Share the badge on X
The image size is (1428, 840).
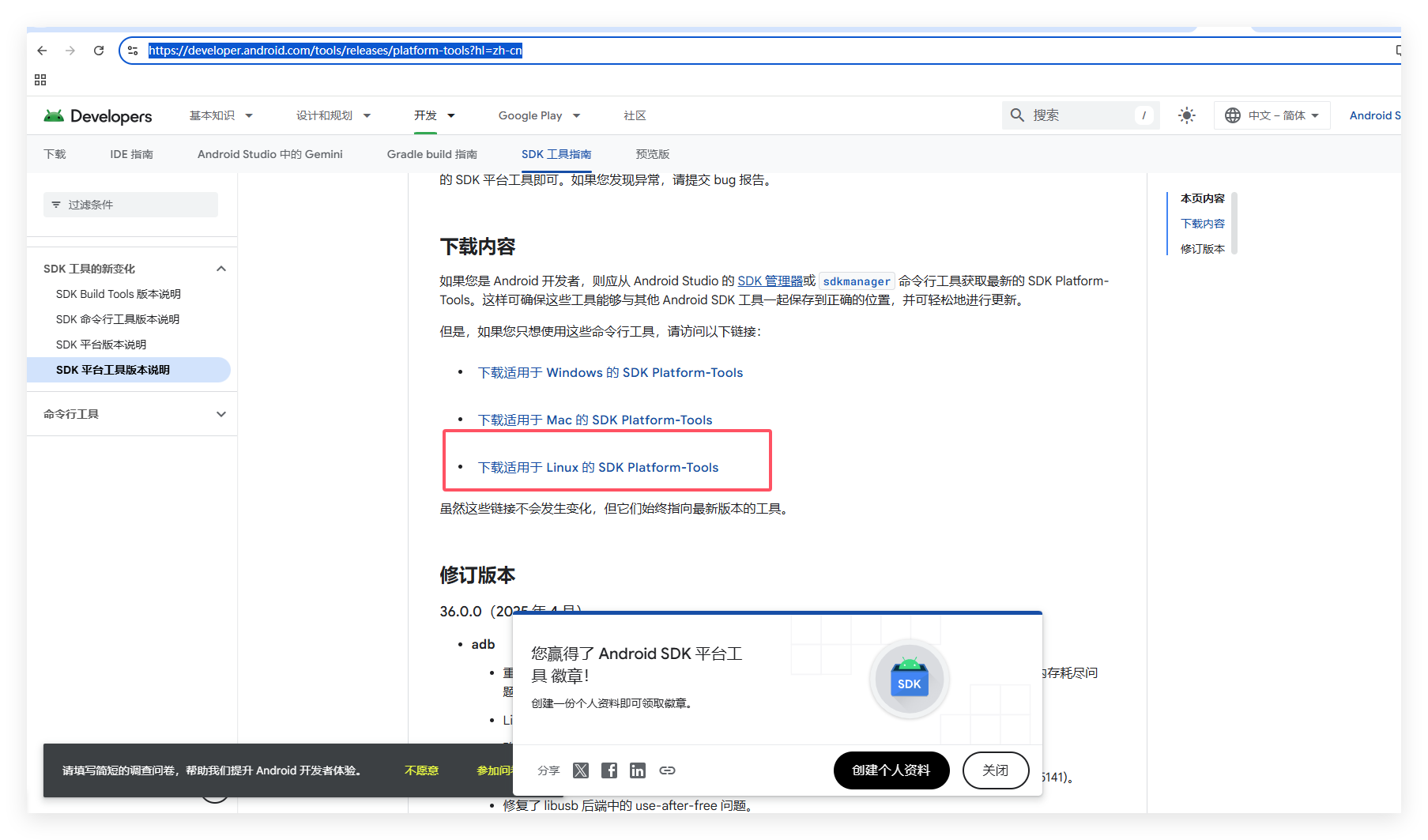click(x=581, y=770)
